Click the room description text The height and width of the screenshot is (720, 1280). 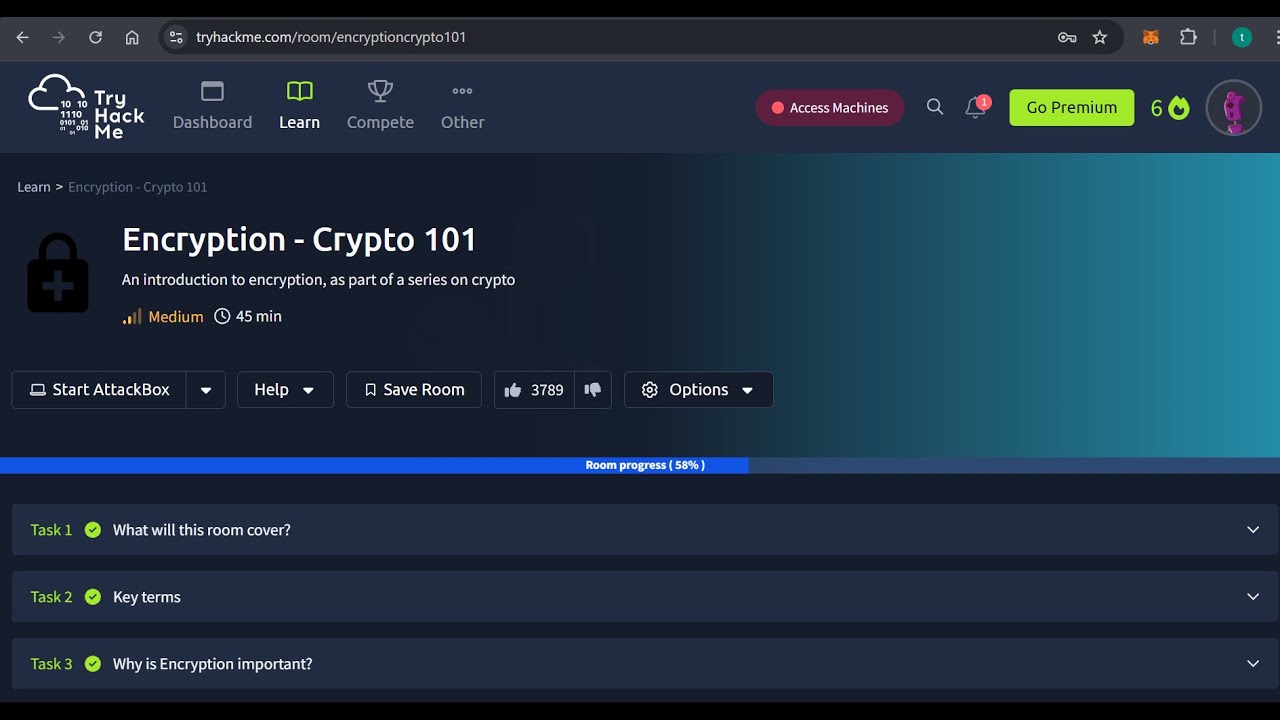click(318, 280)
